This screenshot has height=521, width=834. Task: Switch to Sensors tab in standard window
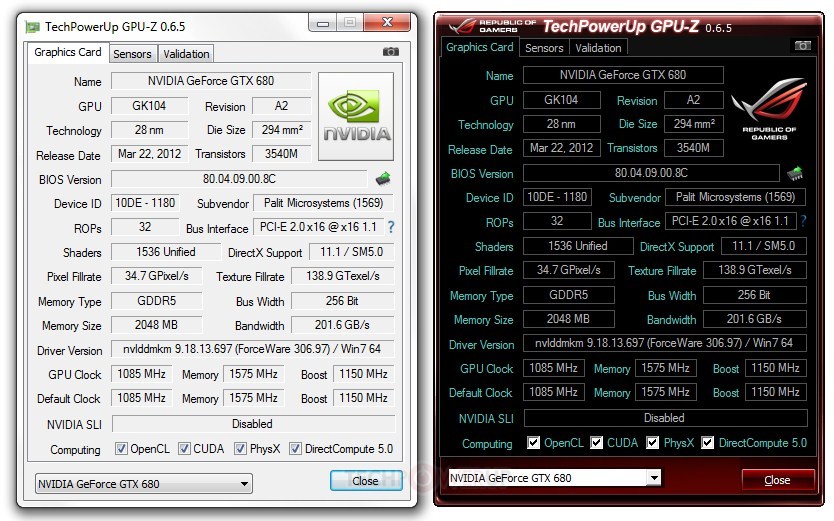pos(132,54)
